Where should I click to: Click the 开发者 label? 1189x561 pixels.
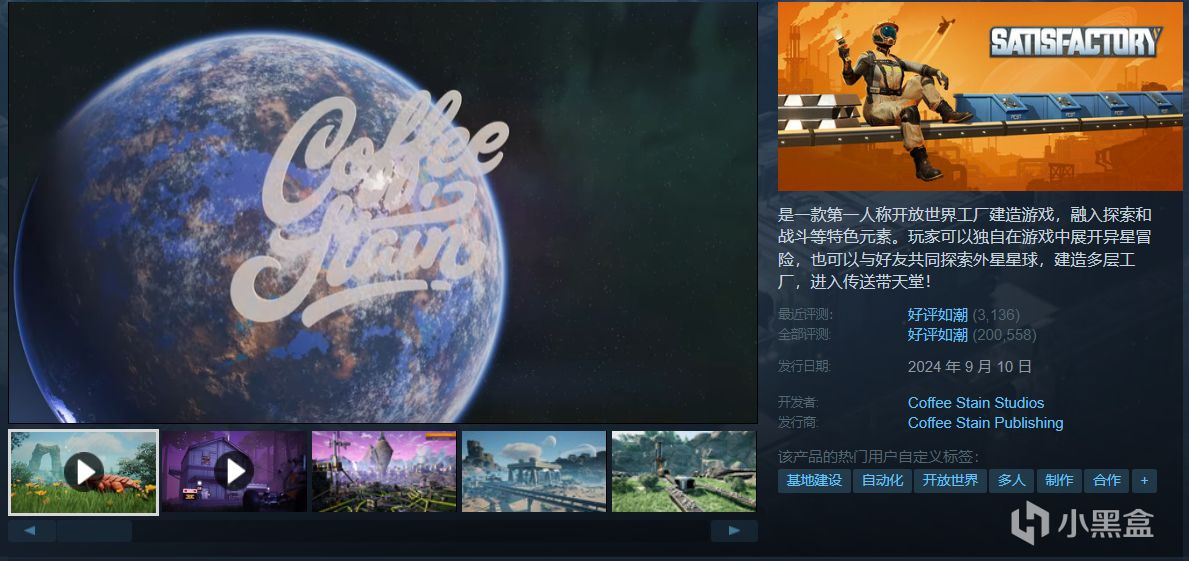[x=798, y=403]
